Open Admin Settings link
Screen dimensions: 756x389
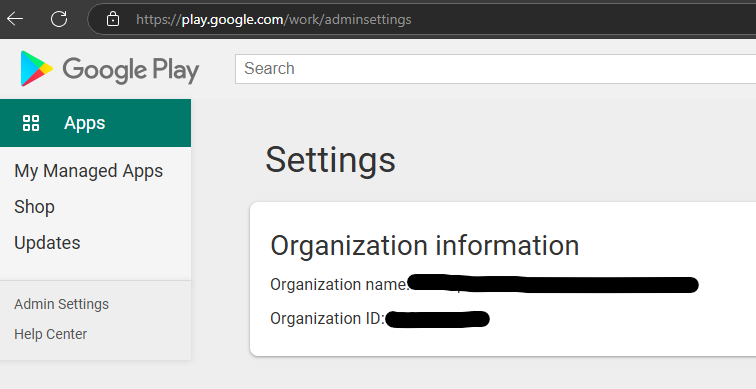pos(61,304)
